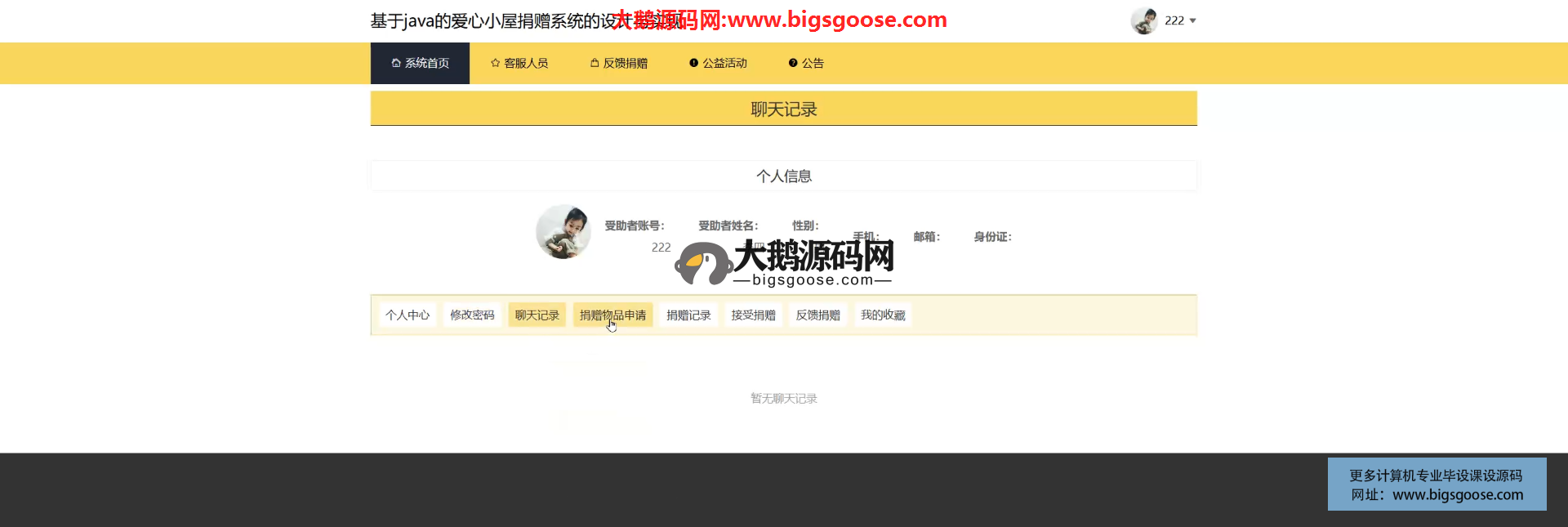View the 捐赠记录 tab
This screenshot has height=527, width=1568.
tap(688, 315)
